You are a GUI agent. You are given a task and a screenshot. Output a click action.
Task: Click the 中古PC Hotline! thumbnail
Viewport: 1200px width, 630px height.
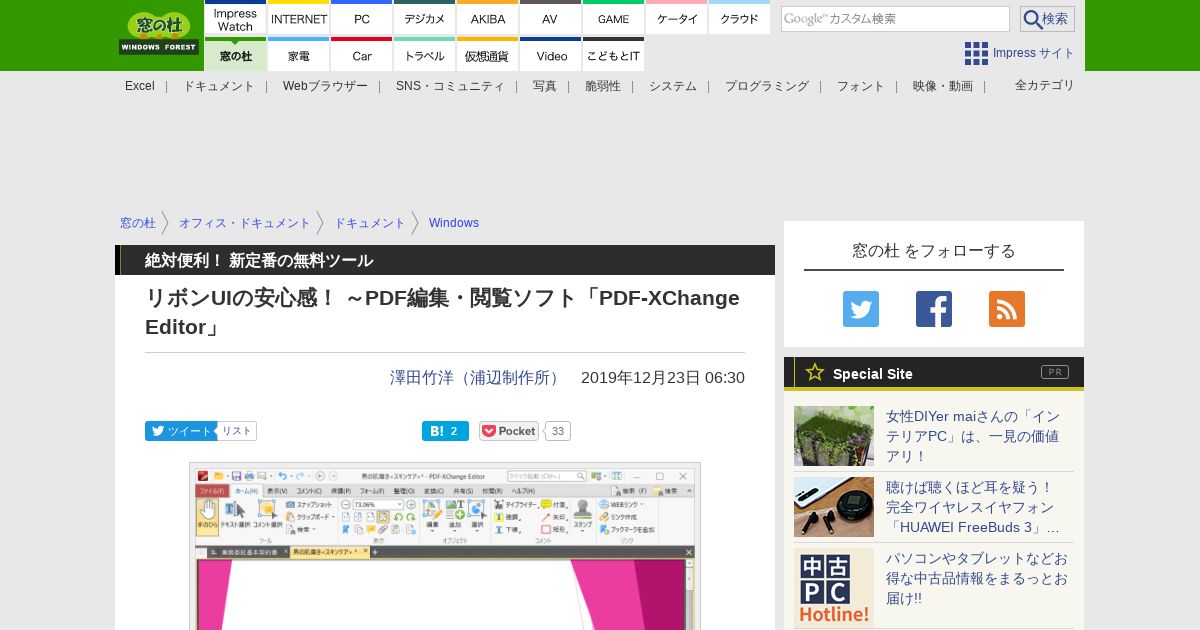pyautogui.click(x=834, y=588)
